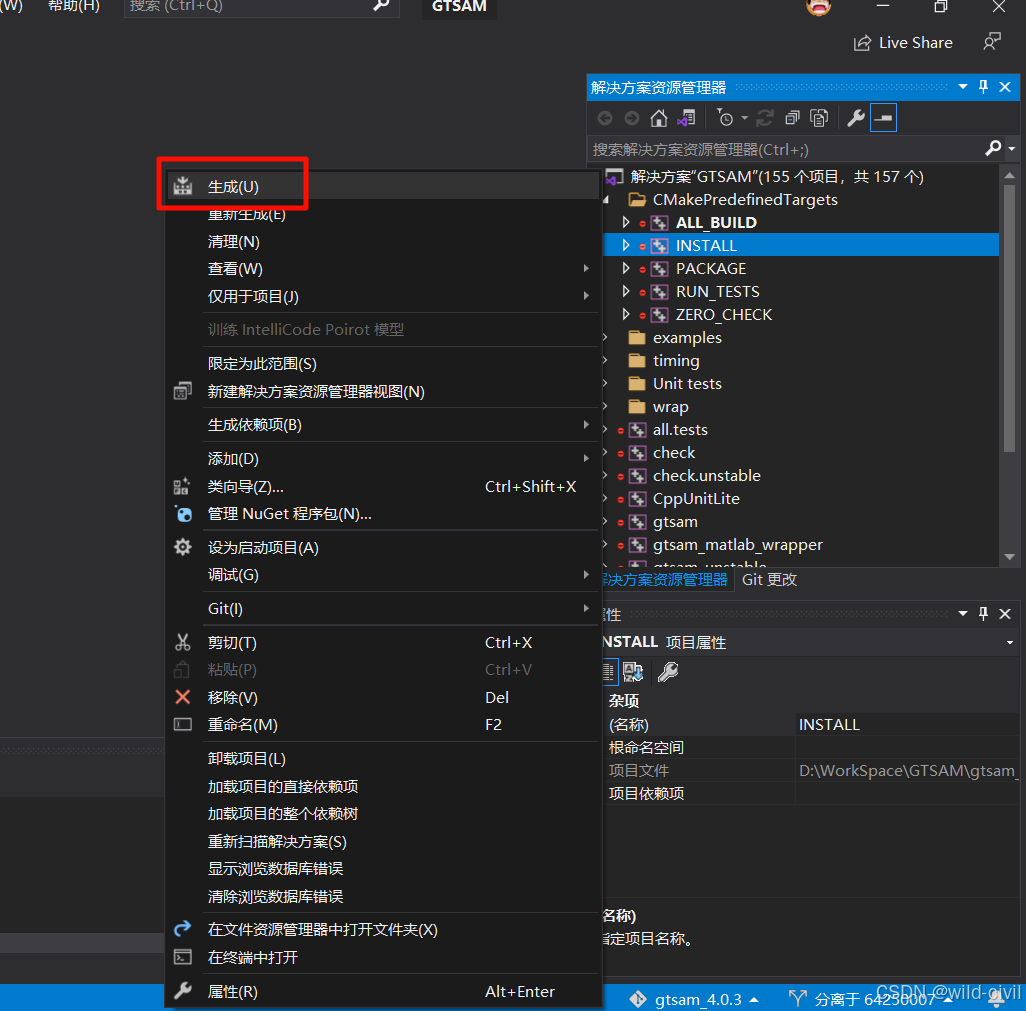This screenshot has width=1026, height=1011.
Task: Click Property Pages wrench in Properties panel
Action: click(667, 672)
